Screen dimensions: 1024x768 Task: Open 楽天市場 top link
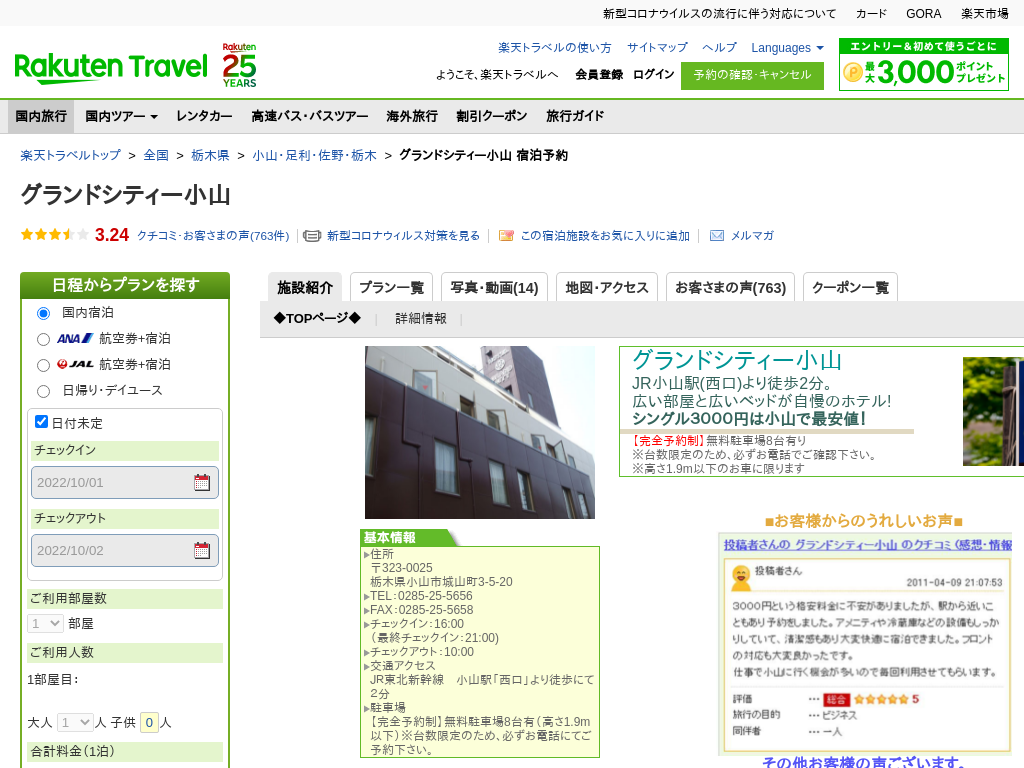(x=985, y=14)
